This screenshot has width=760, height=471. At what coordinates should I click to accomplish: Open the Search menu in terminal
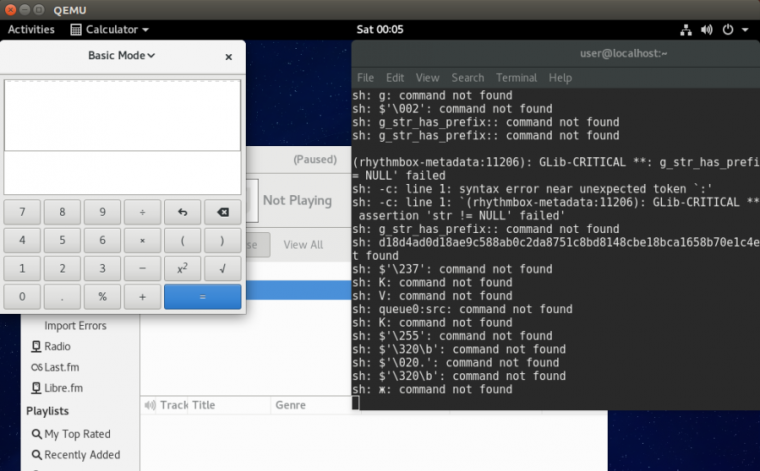point(468,78)
